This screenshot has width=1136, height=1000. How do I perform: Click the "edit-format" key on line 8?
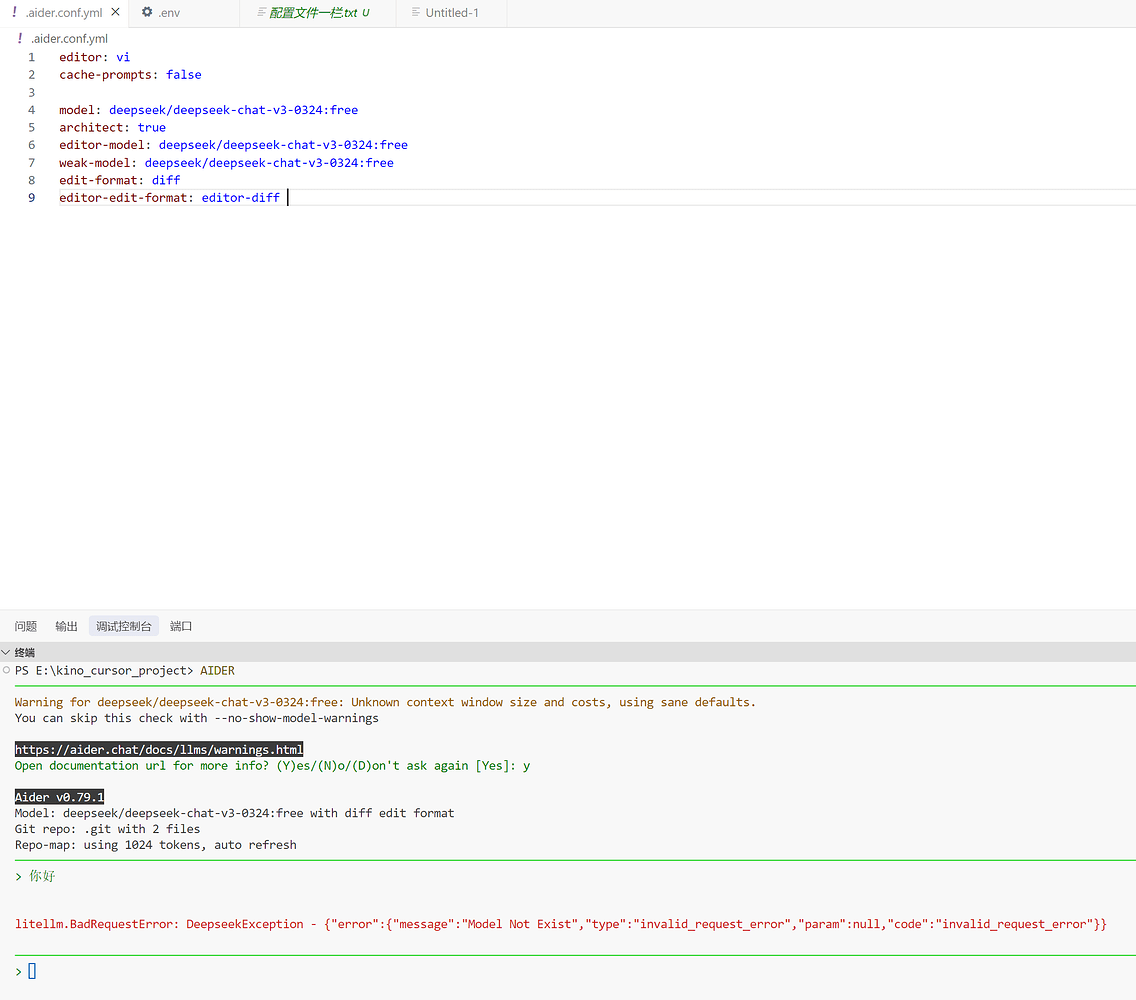tap(99, 180)
